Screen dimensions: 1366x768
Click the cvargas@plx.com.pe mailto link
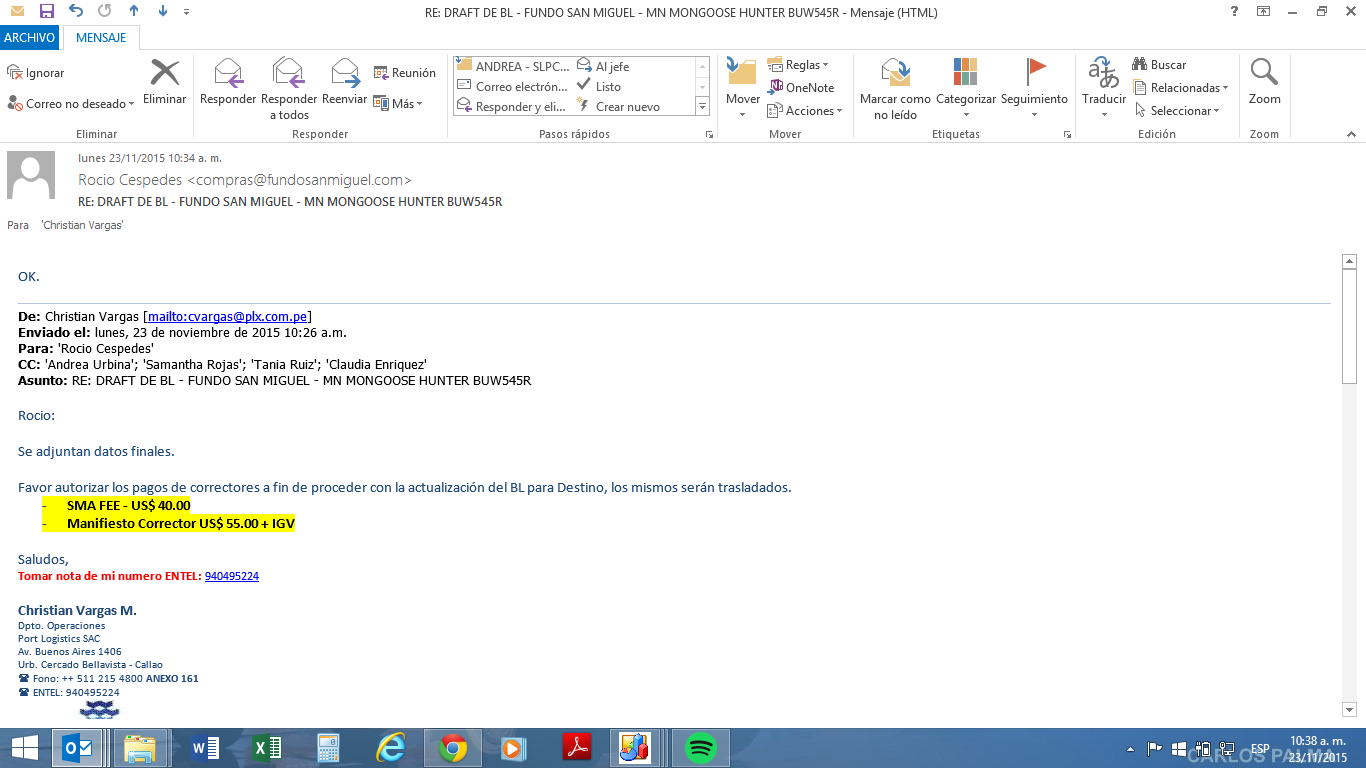pos(227,316)
